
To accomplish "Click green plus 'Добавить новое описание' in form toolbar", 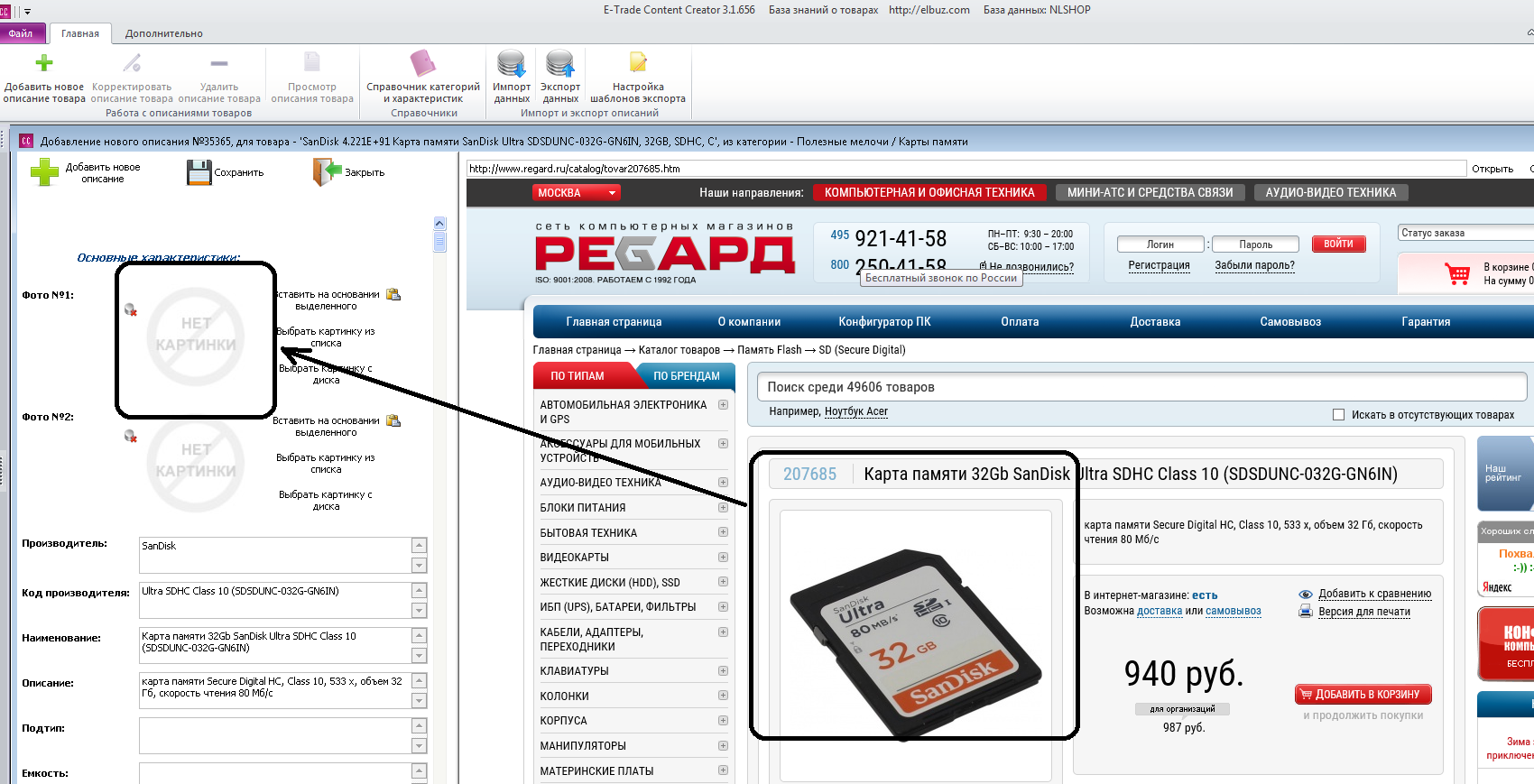I will tap(44, 172).
